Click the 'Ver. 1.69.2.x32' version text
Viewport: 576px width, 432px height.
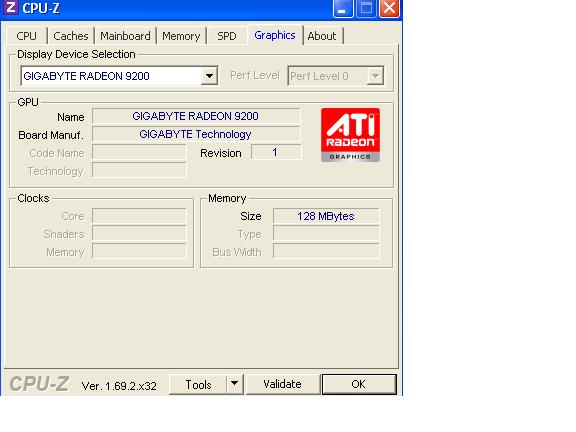tap(119, 386)
